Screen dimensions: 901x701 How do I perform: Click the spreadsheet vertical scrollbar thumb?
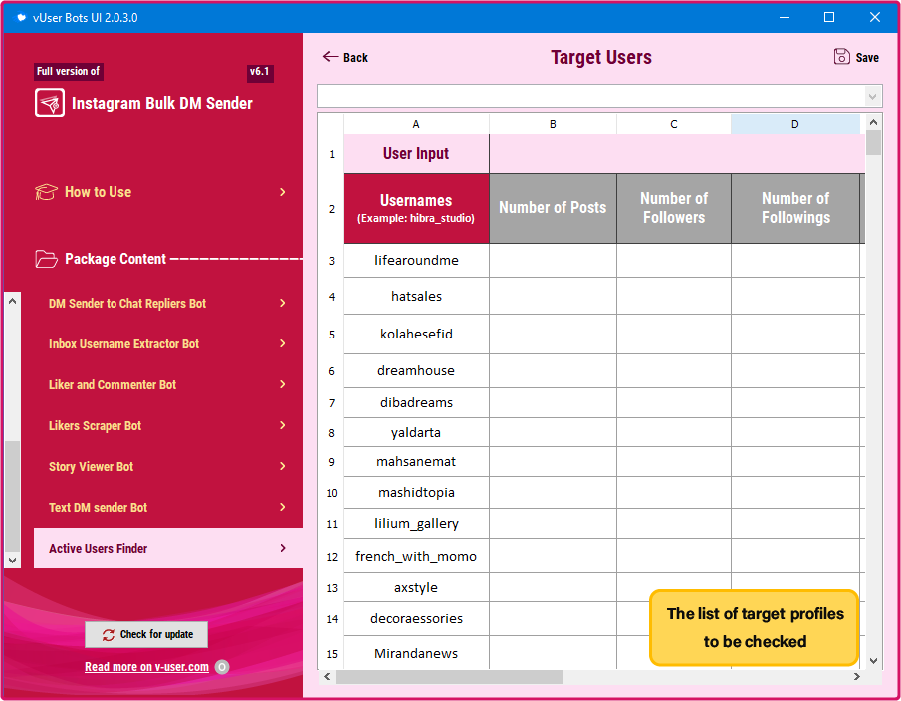click(x=873, y=142)
